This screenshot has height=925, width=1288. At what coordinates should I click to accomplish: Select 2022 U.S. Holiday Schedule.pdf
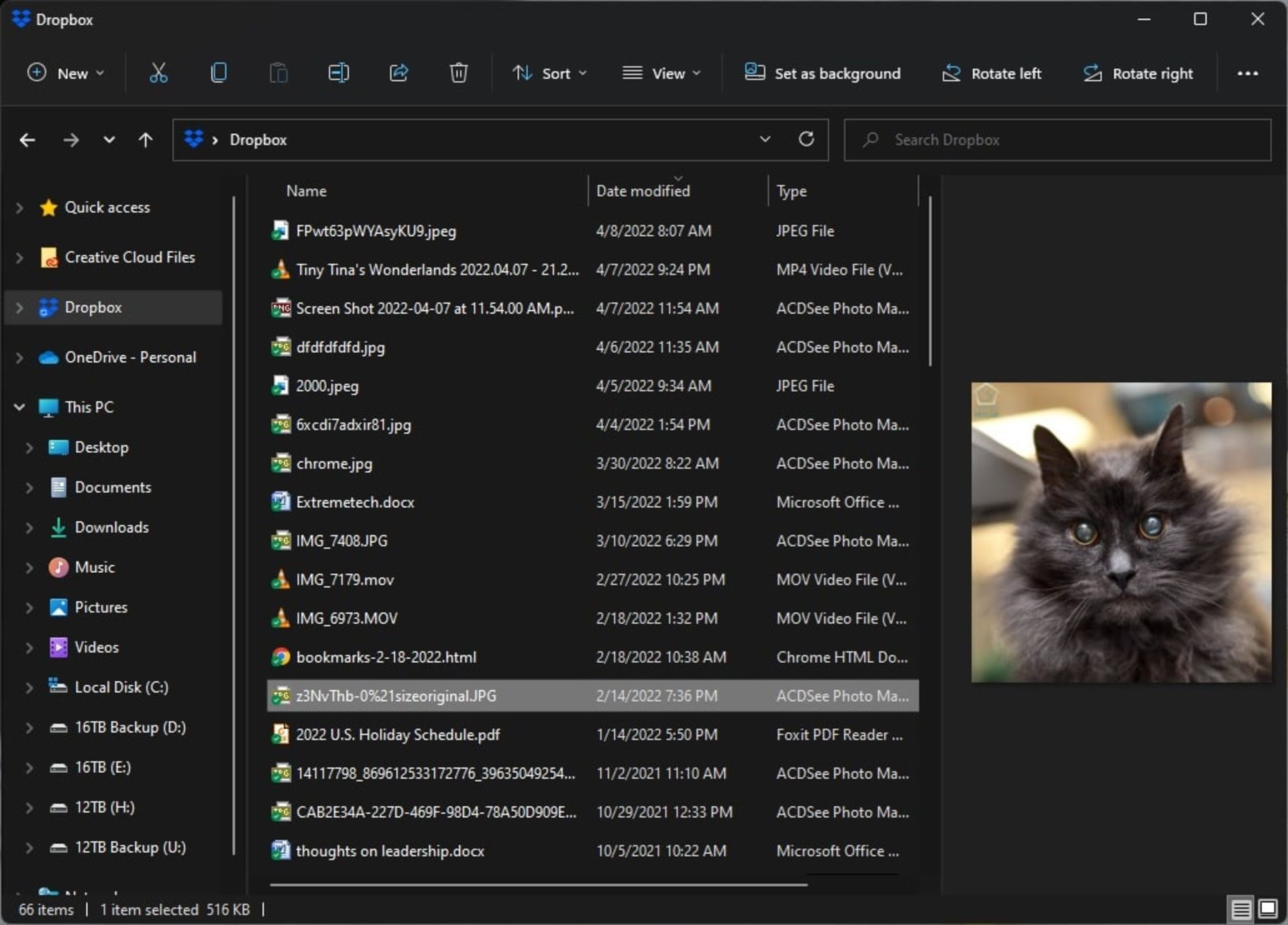click(x=398, y=734)
